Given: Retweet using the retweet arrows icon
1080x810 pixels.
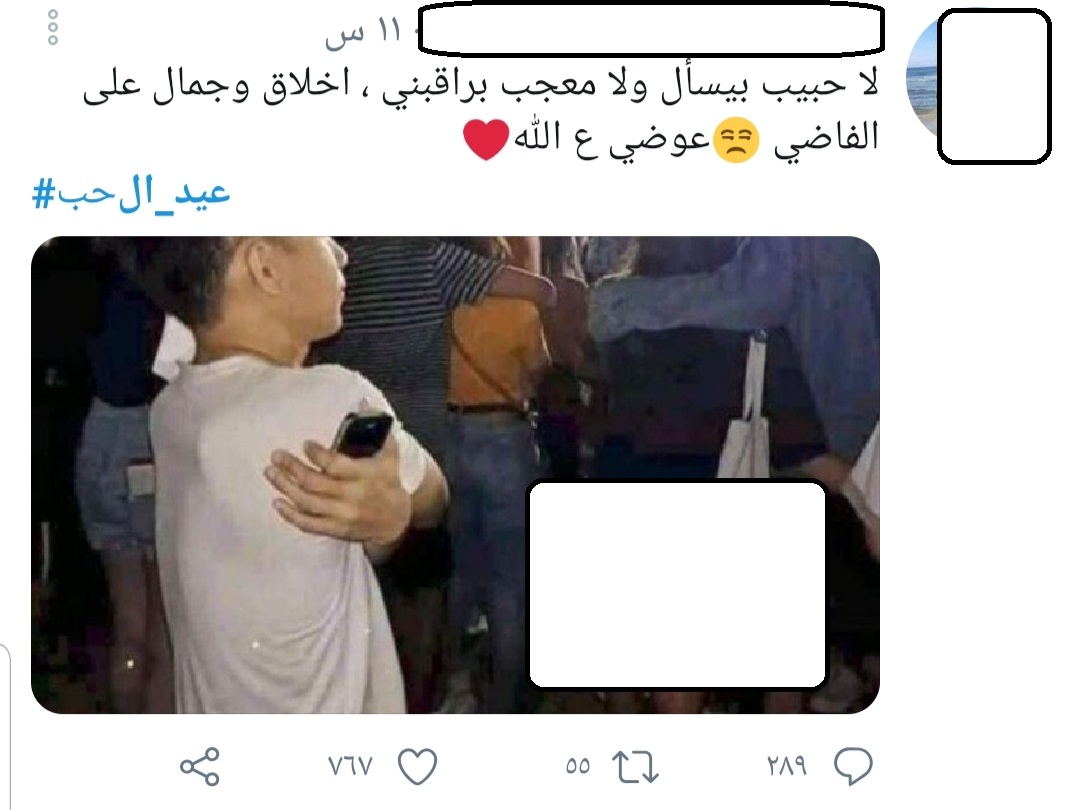Looking at the screenshot, I should (635, 767).
